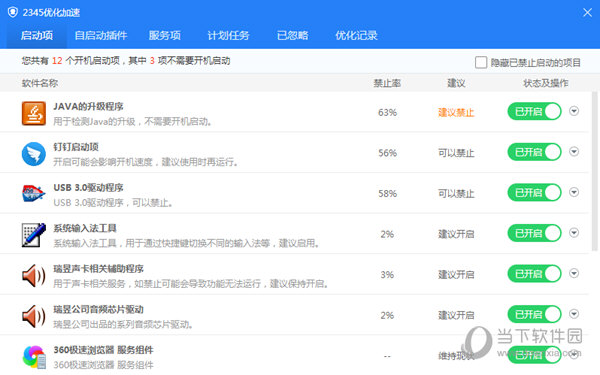Toggle off JAVA的升级程序 startup switch
The height and width of the screenshot is (375, 600).
534,111
